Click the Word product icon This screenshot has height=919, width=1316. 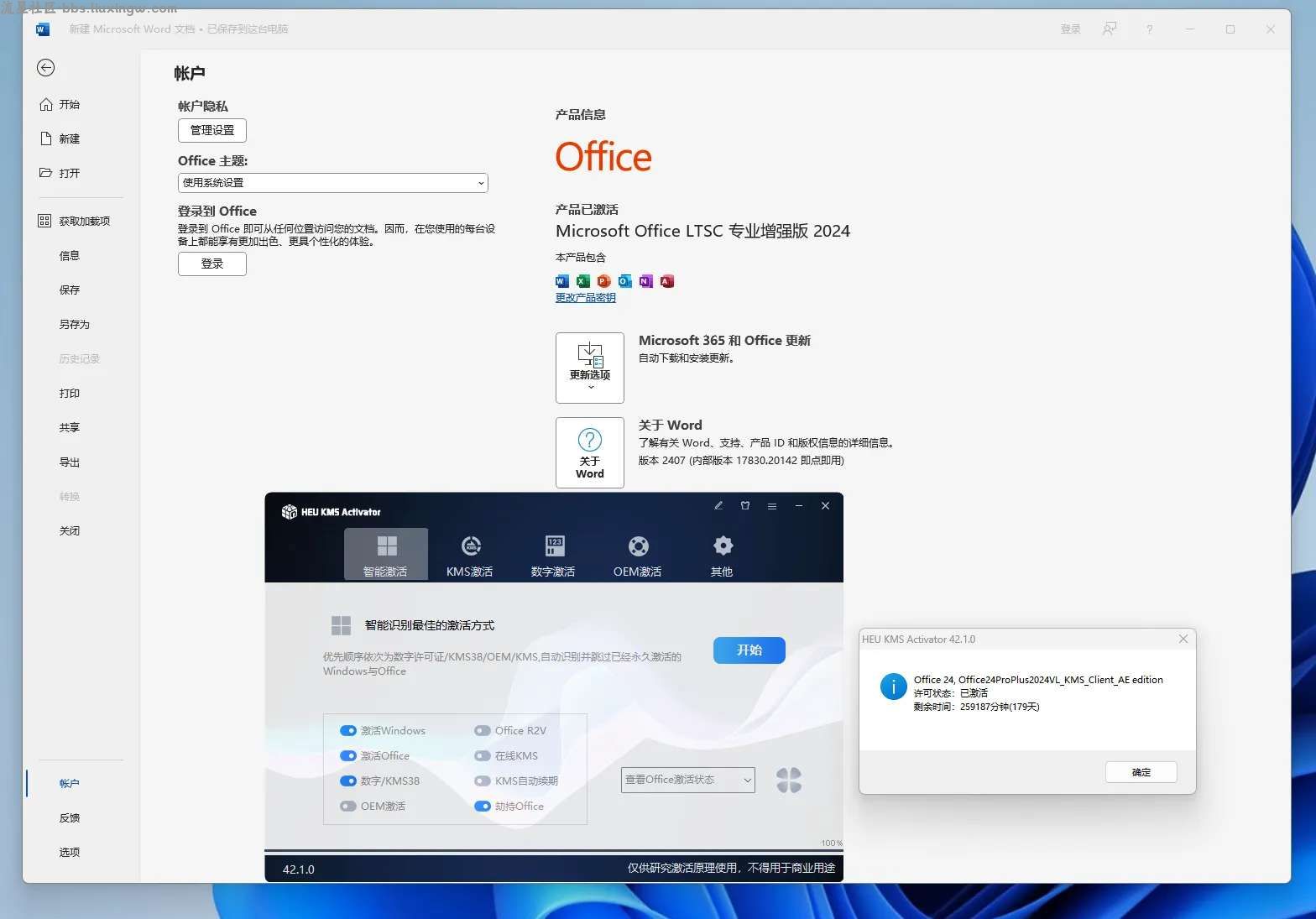[x=562, y=281]
